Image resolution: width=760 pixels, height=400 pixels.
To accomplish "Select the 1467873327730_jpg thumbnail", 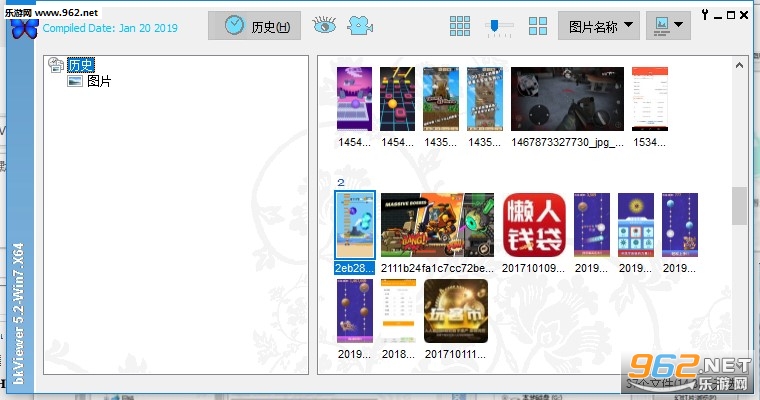I will (567, 99).
